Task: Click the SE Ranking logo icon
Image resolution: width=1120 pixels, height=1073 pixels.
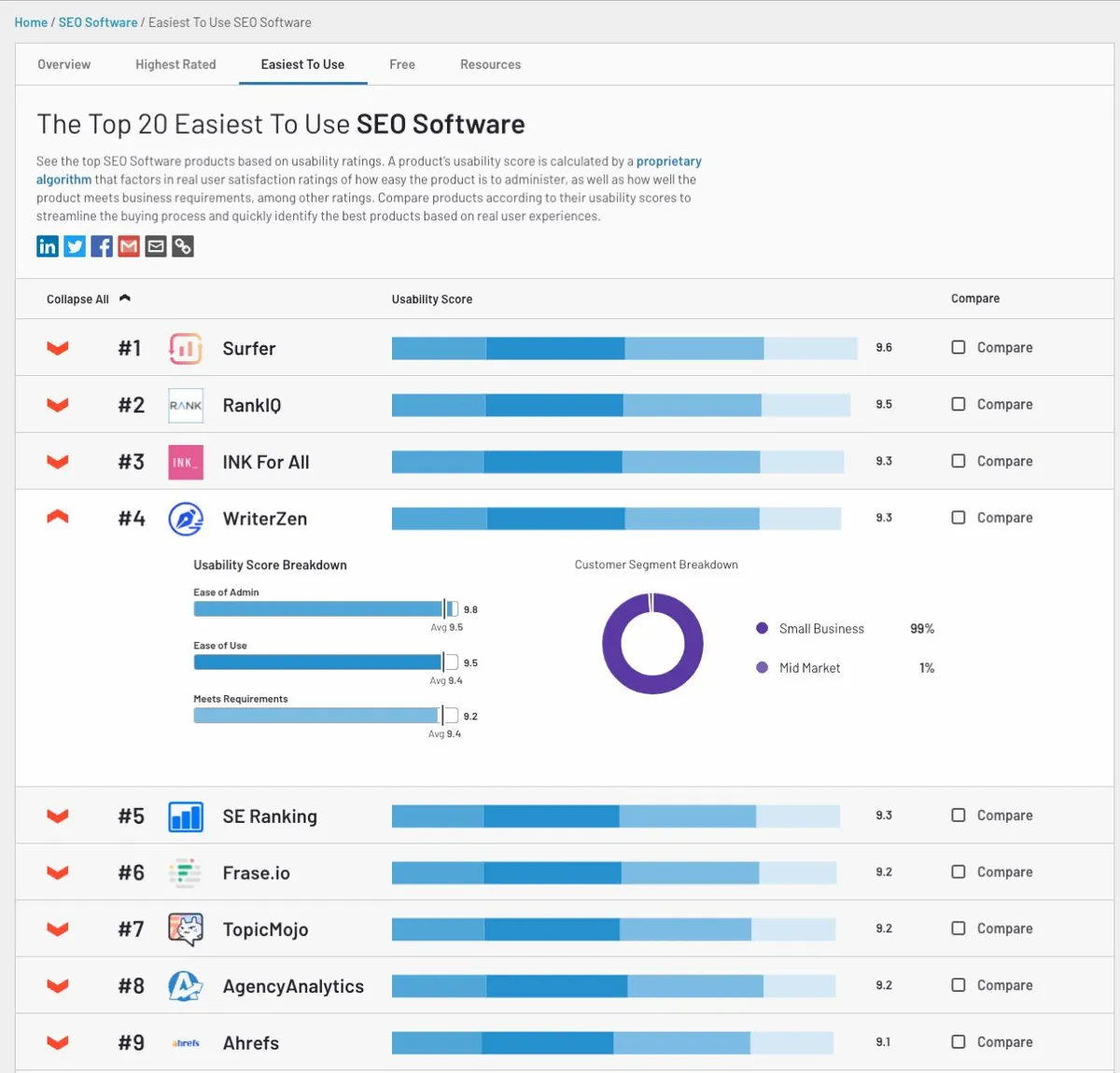Action: tap(185, 816)
